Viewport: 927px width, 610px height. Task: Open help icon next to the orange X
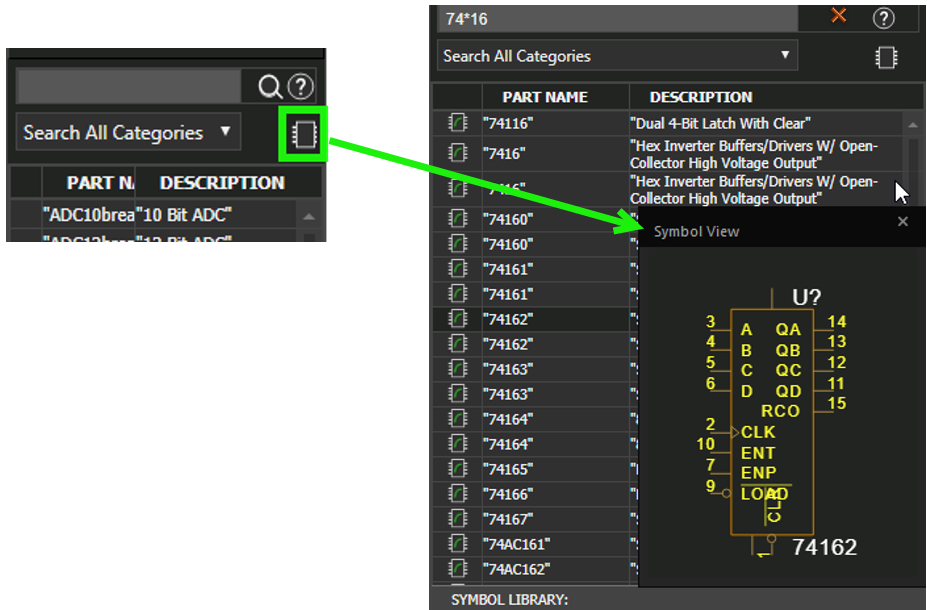point(883,18)
